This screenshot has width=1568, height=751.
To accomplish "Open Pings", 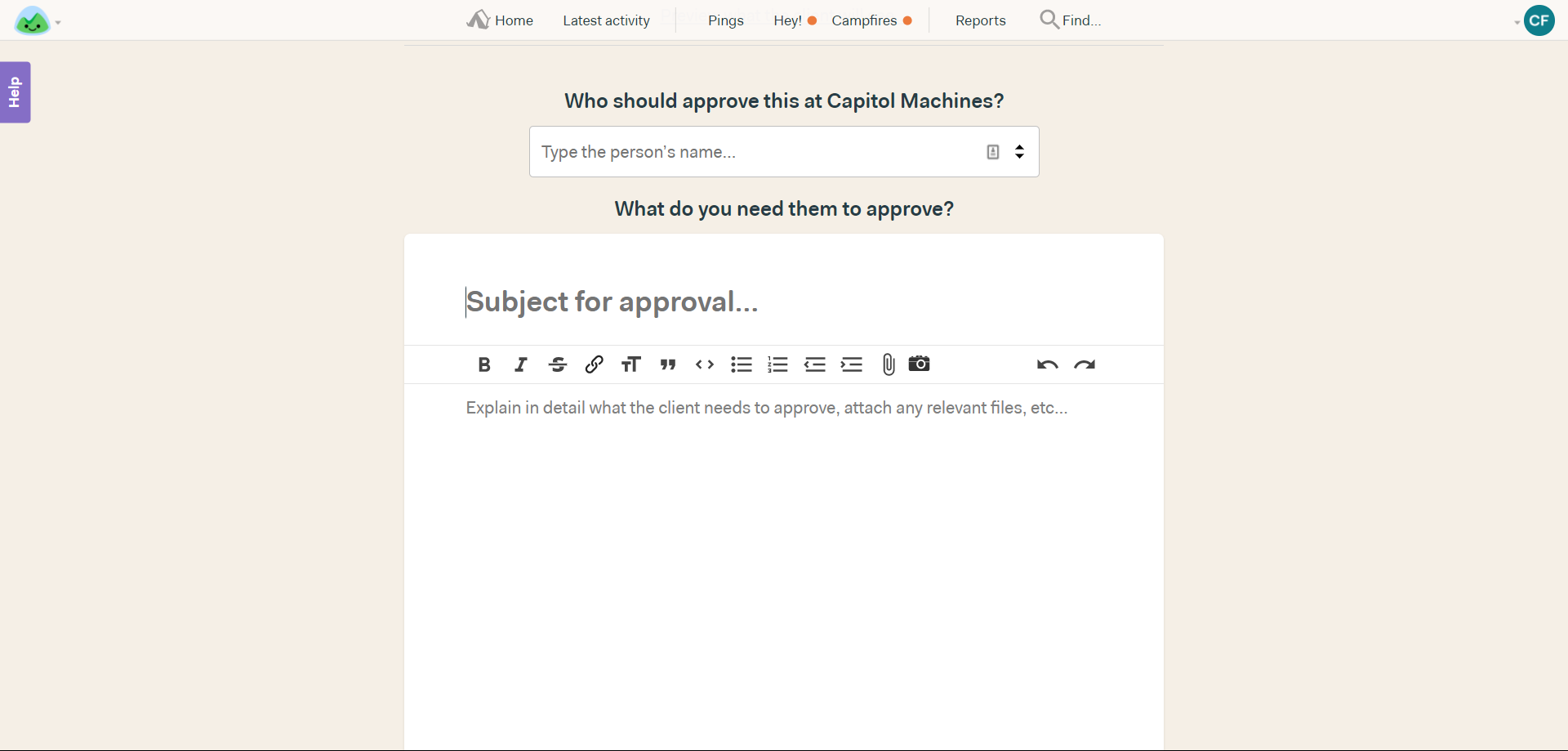I will click(726, 20).
